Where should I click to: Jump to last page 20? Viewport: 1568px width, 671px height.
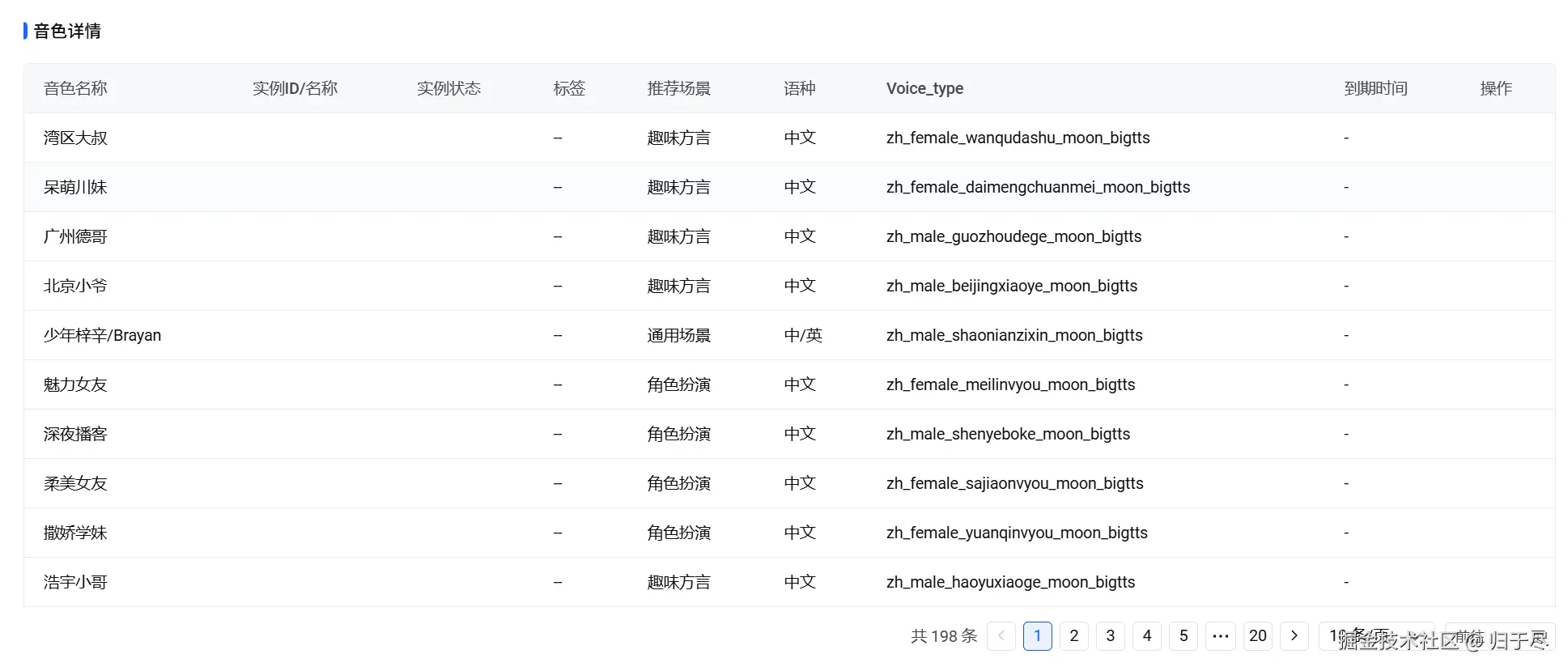1257,636
